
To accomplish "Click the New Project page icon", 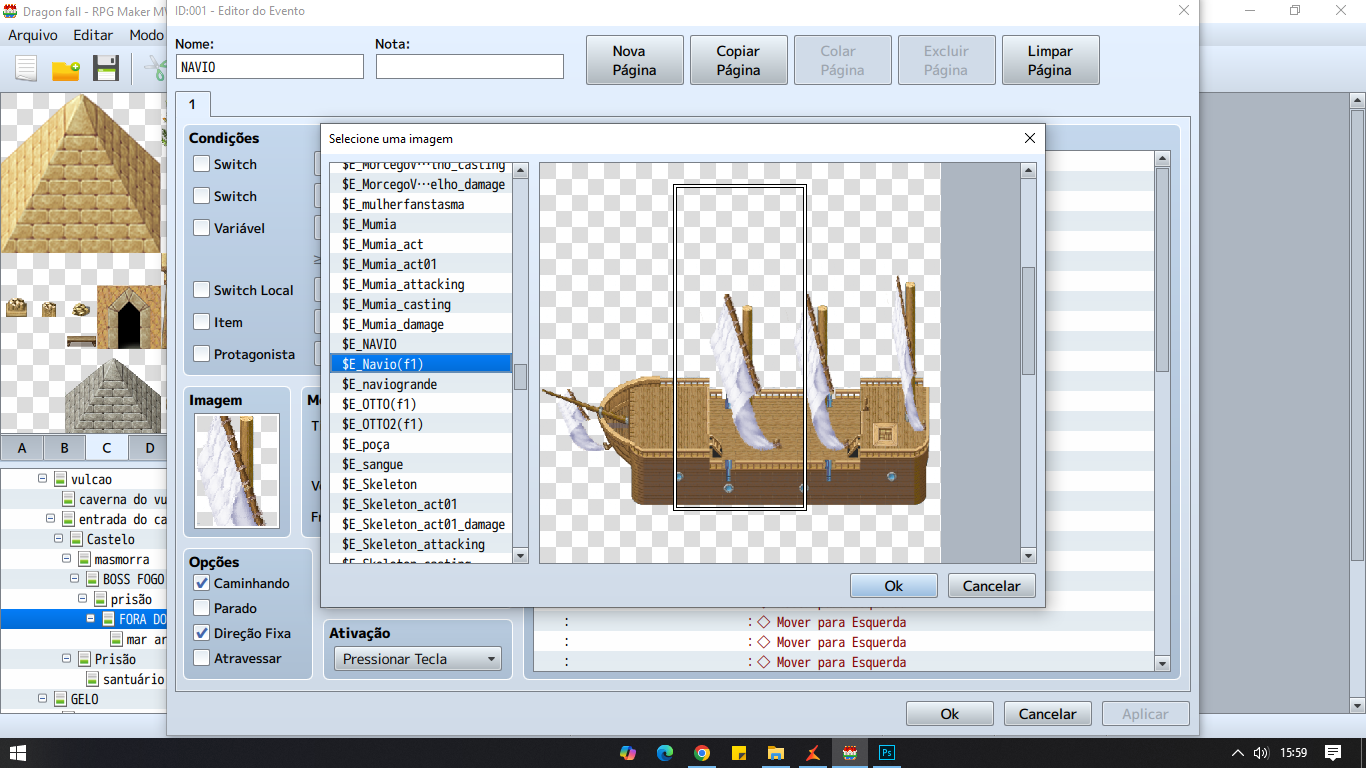I will [x=26, y=69].
